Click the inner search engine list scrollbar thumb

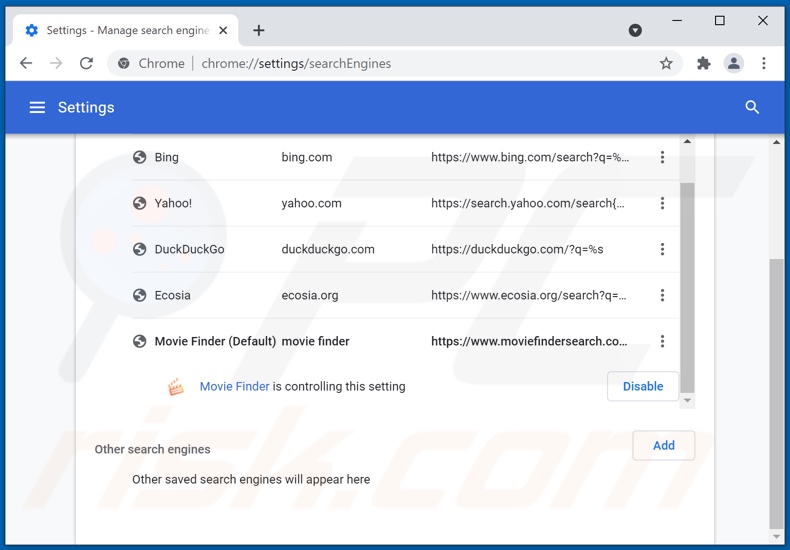(687, 288)
